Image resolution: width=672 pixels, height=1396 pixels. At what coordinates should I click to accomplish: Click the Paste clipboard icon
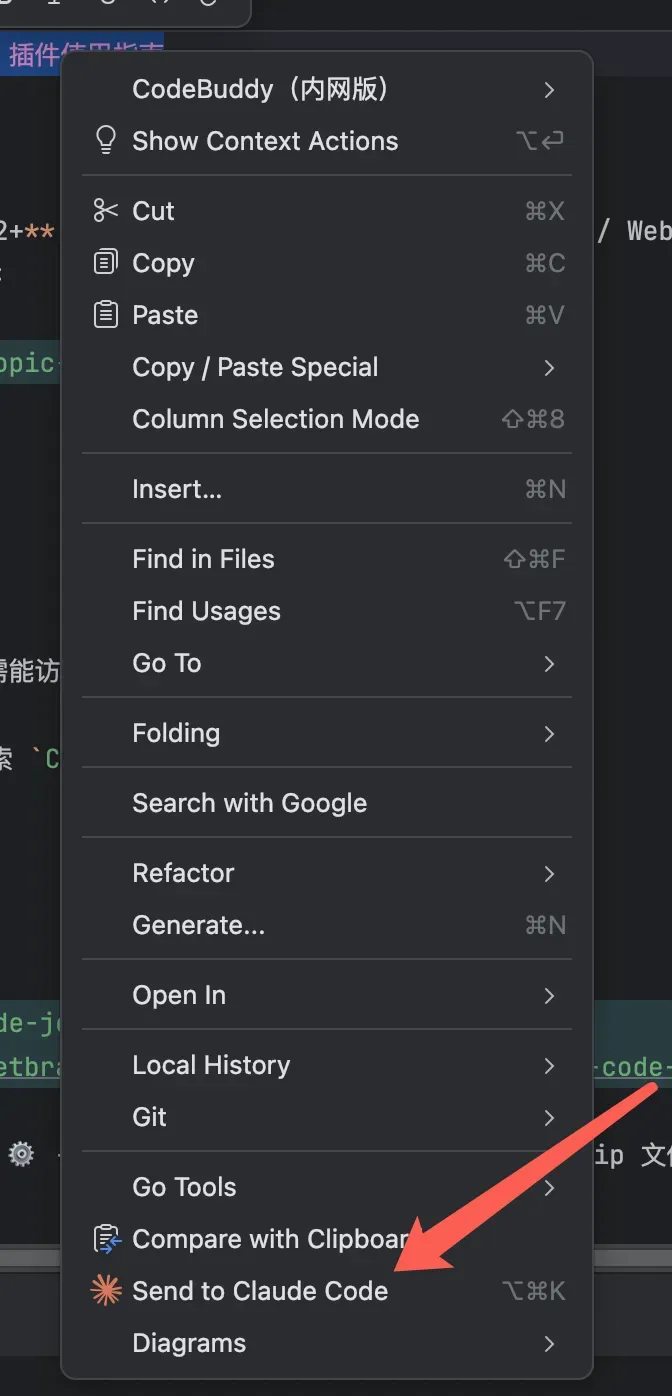point(105,315)
